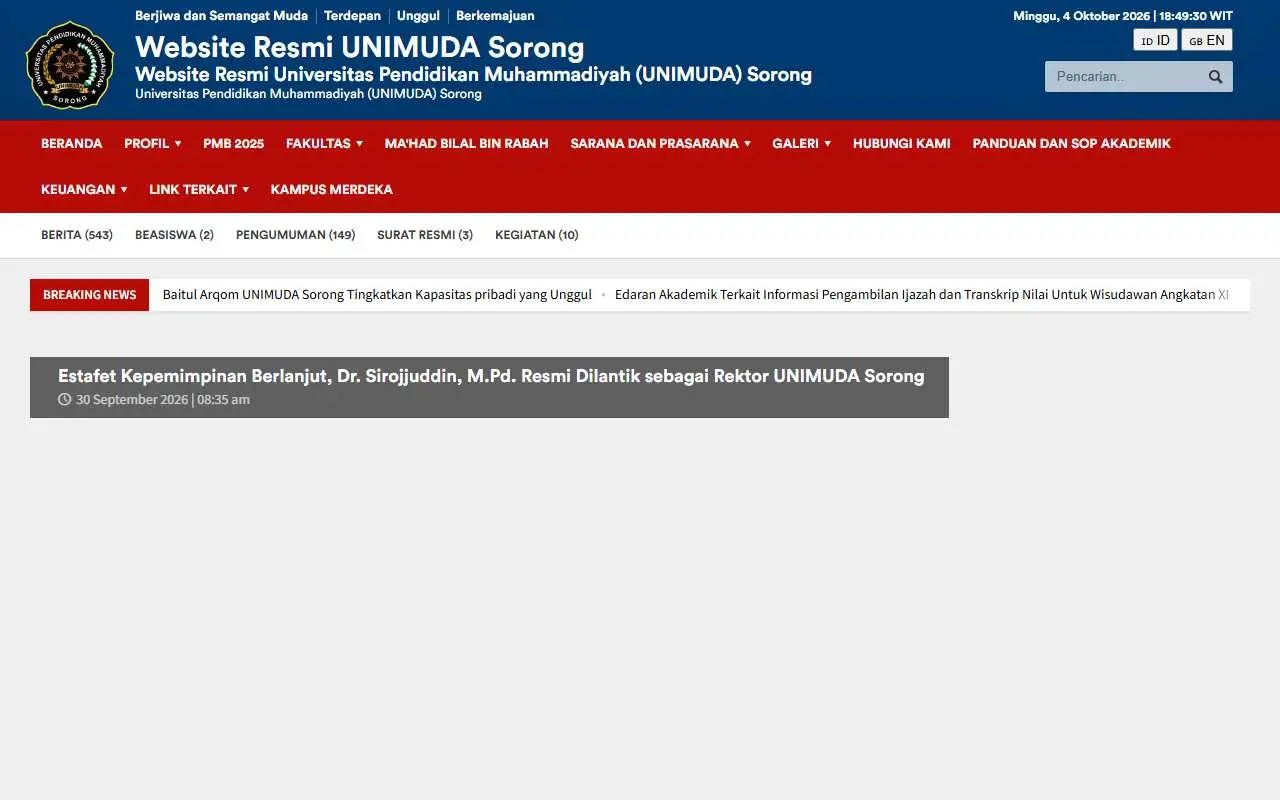Expand the FAKULTAS dropdown menu
Image resolution: width=1280 pixels, height=800 pixels.
pos(324,143)
